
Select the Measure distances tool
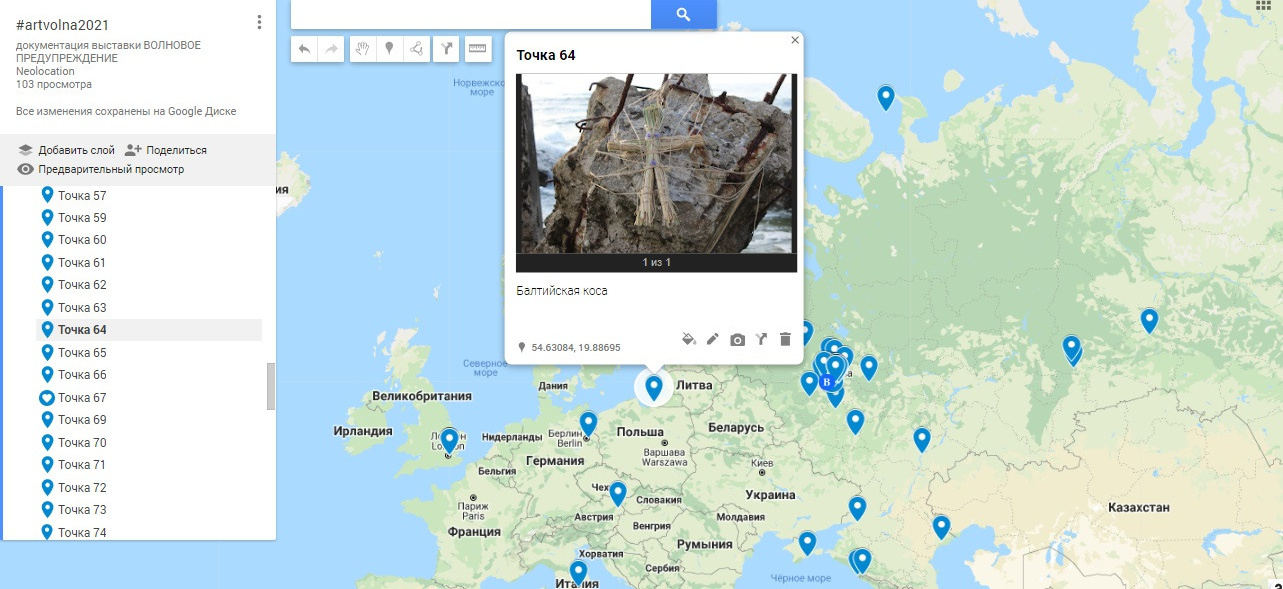click(477, 48)
